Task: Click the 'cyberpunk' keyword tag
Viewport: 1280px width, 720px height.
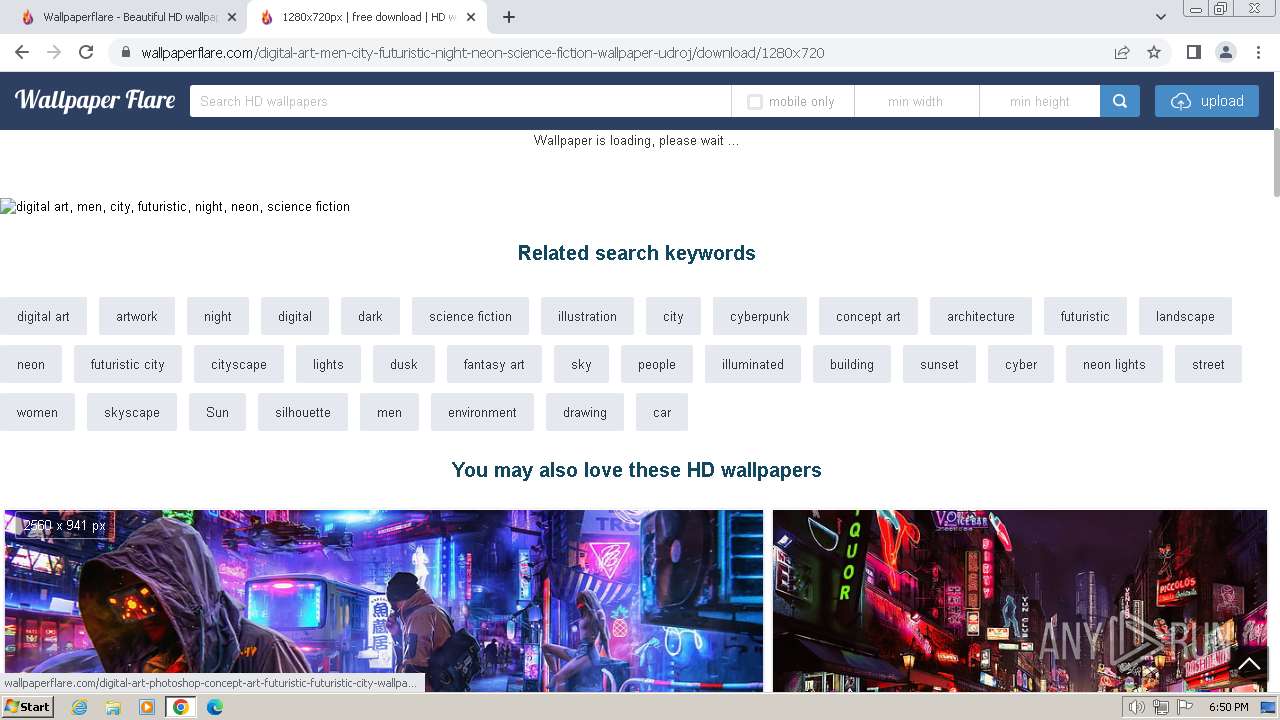Action: pyautogui.click(x=760, y=316)
